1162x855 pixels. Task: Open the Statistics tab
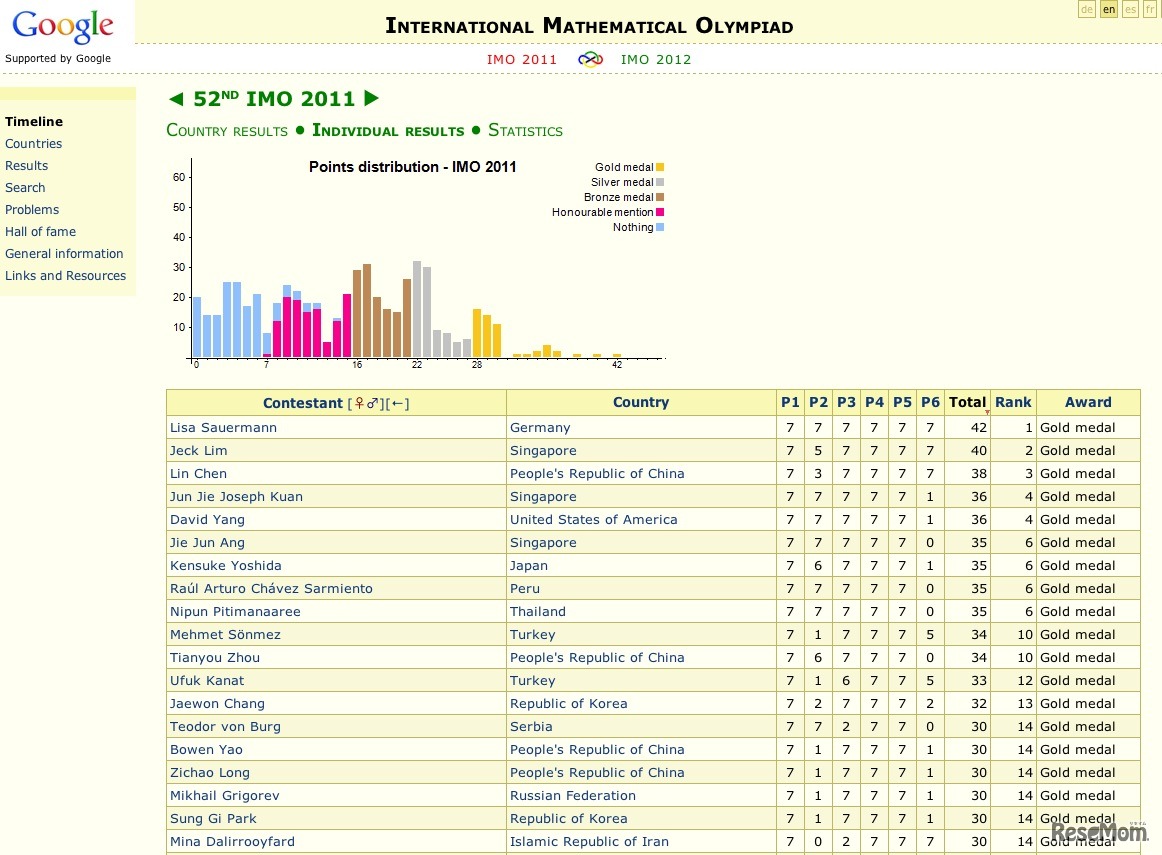click(526, 131)
